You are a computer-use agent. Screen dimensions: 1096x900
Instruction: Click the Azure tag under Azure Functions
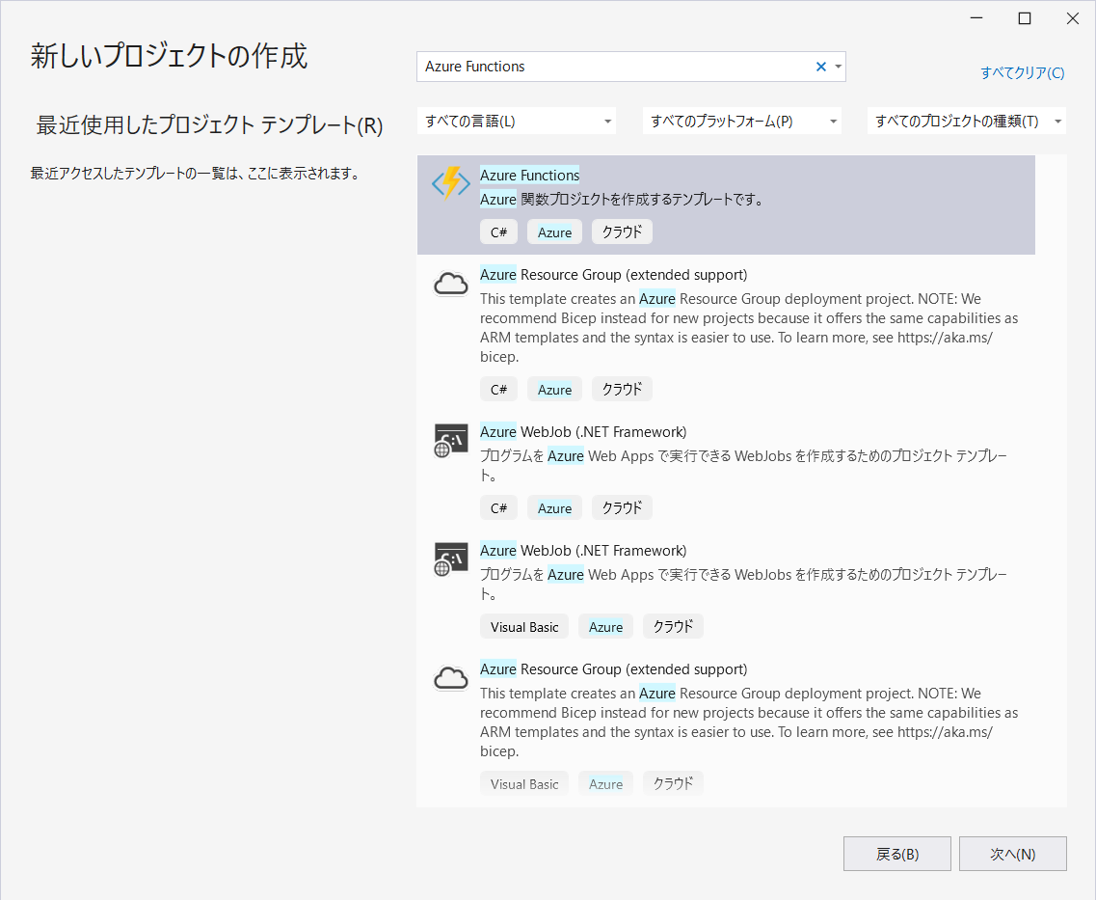554,232
